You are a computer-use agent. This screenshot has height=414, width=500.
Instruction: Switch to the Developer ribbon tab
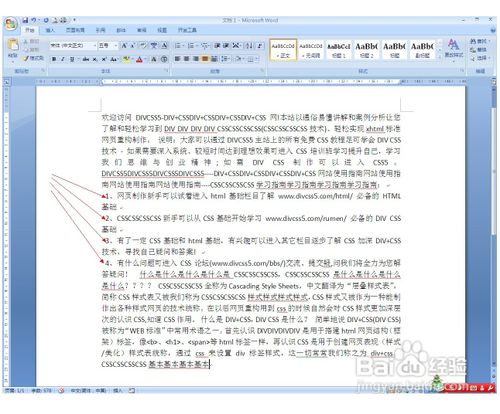click(x=187, y=30)
